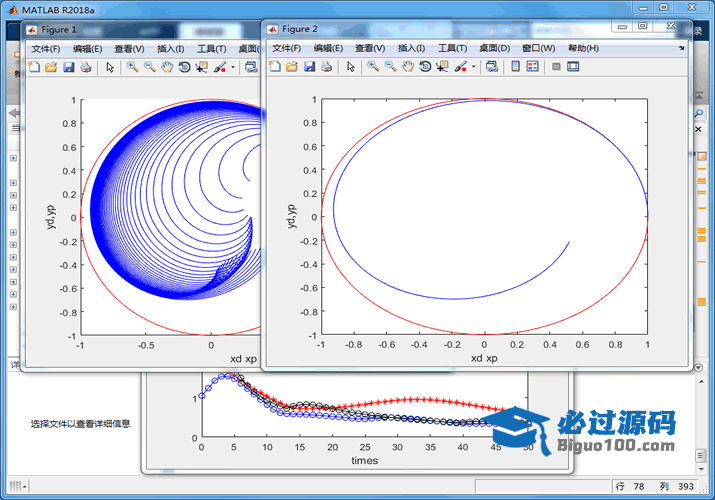The image size is (715, 500).
Task: Click orange code analyzer message indicator square
Action: point(702,156)
